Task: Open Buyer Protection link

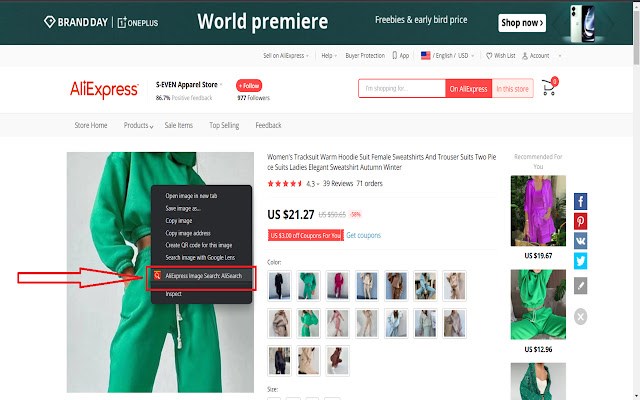Action: coord(365,56)
